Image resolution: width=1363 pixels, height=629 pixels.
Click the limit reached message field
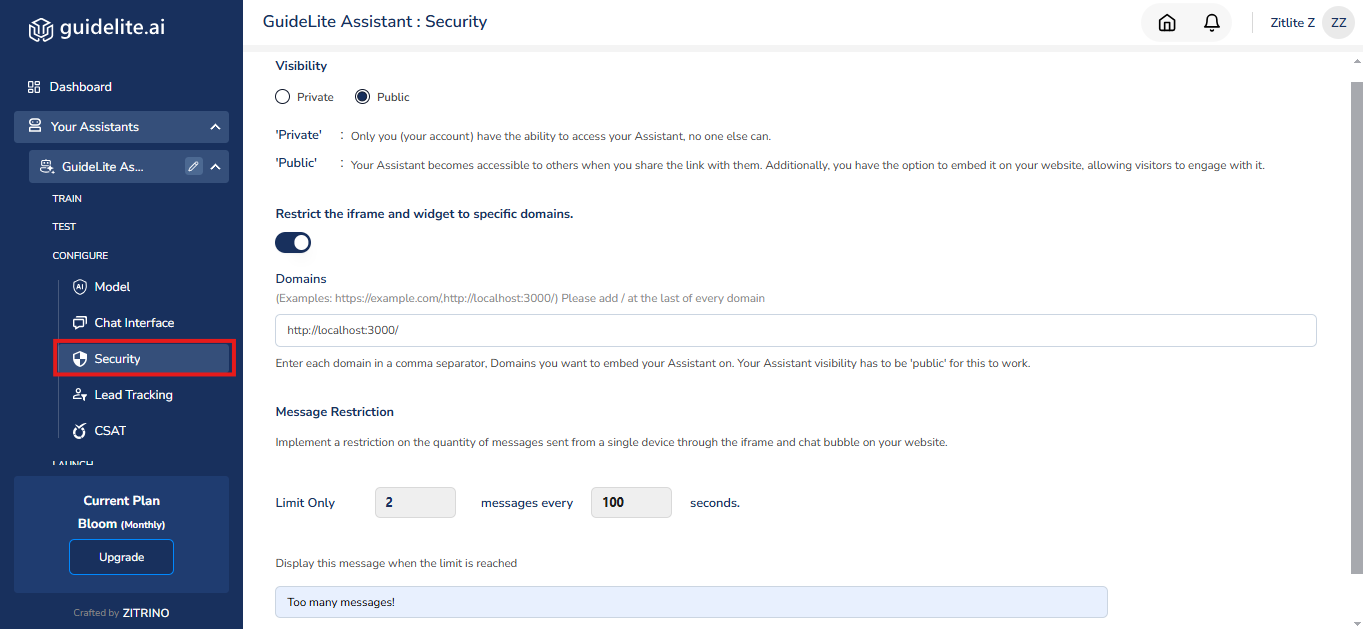coord(691,602)
